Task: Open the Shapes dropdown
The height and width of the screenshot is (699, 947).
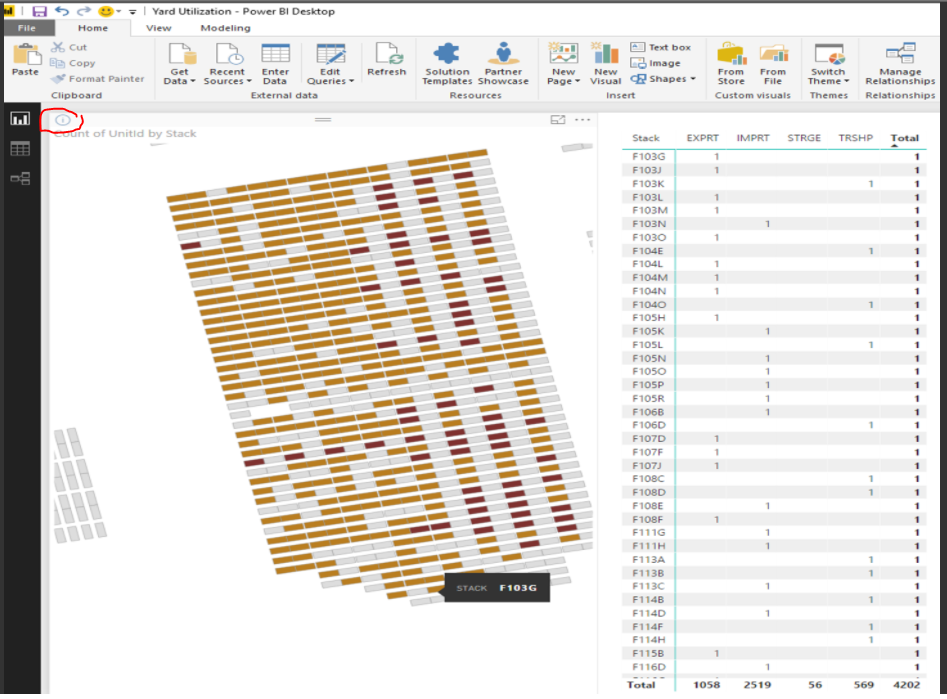Action: (x=663, y=79)
